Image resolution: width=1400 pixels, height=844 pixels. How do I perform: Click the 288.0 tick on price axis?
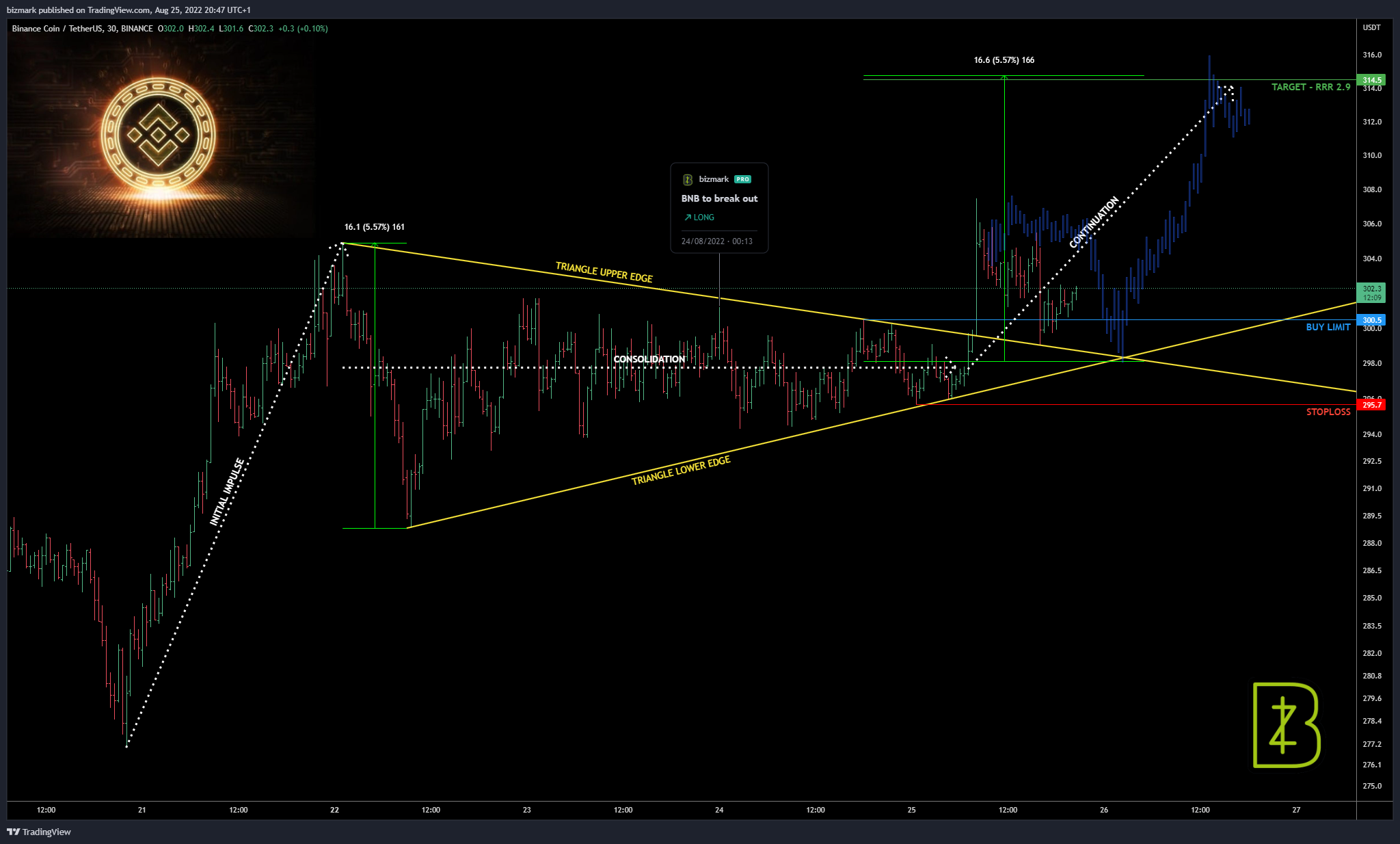pyautogui.click(x=1371, y=543)
